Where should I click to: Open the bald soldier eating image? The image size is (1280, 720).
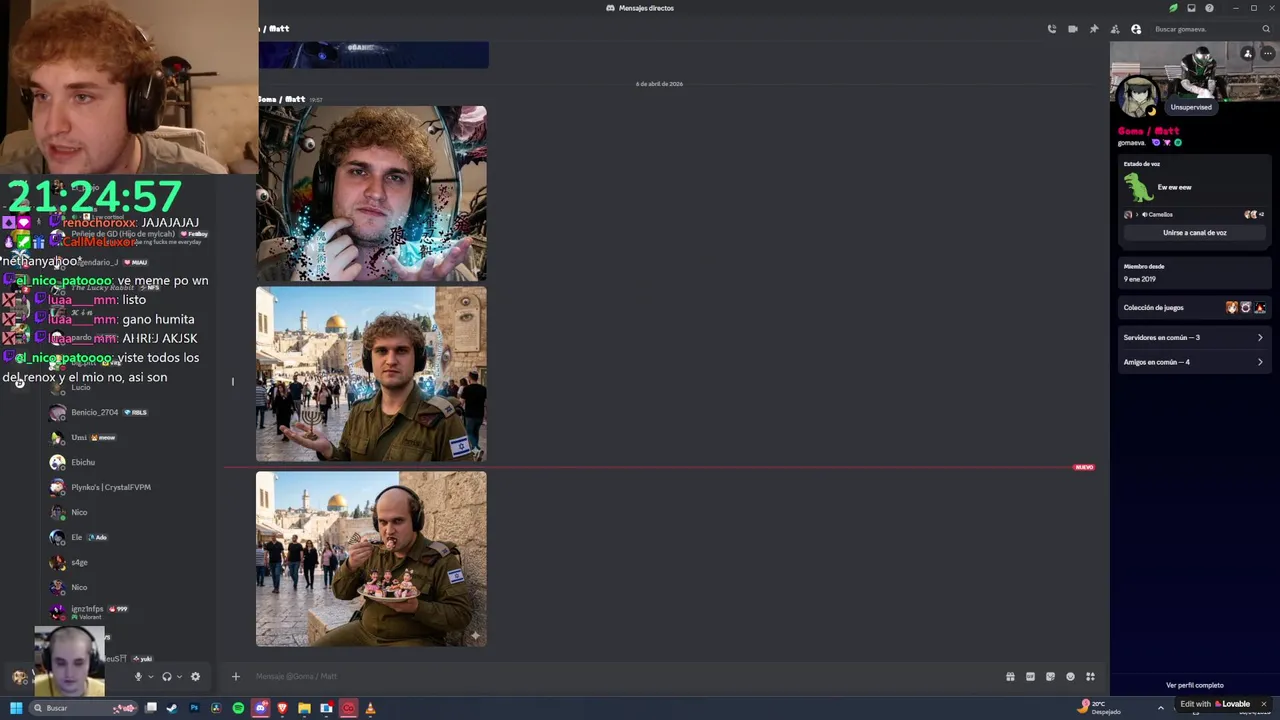[371, 559]
